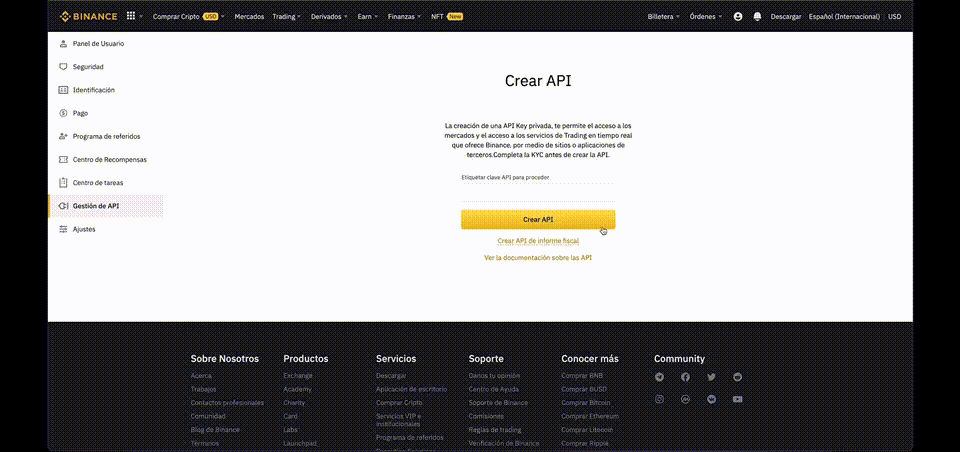Open the Telegram community icon
The height and width of the screenshot is (452, 960).
pos(659,377)
